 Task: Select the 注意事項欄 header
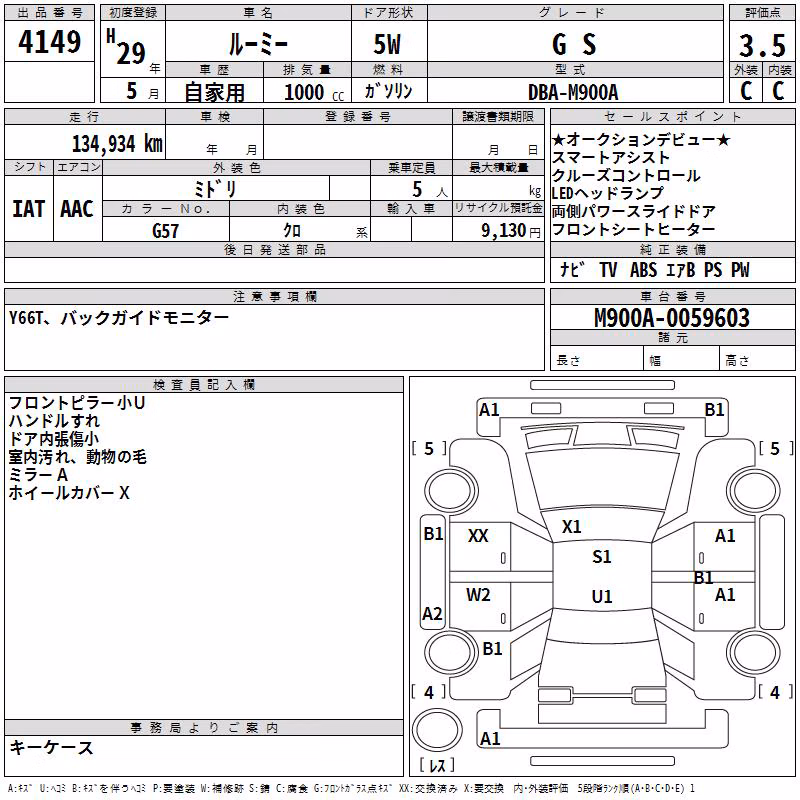pos(274,296)
